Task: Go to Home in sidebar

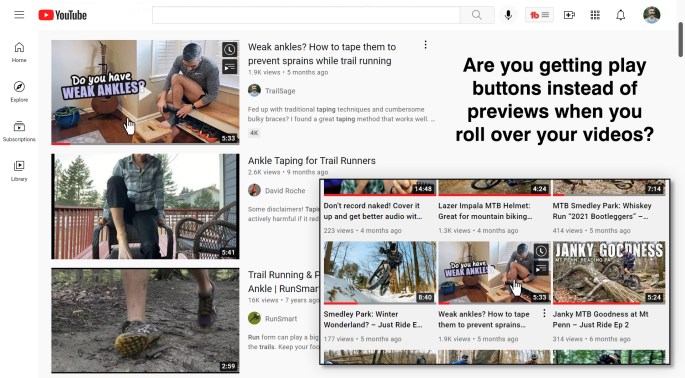Action: pos(19,52)
